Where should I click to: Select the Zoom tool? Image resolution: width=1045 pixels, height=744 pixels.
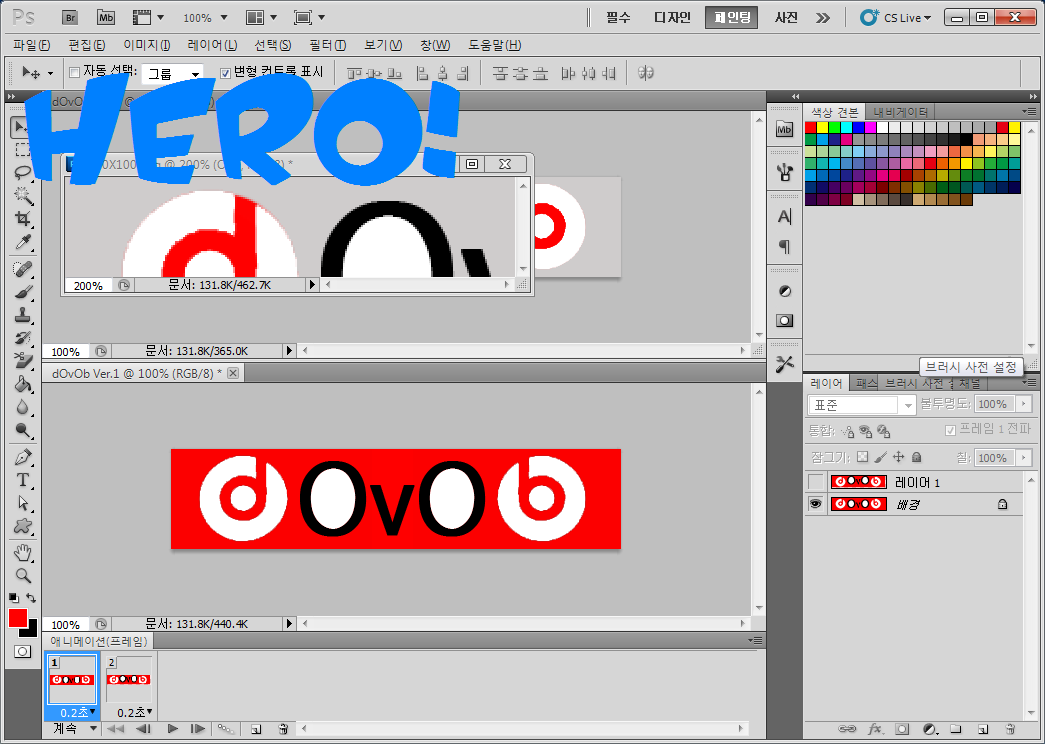[23, 575]
